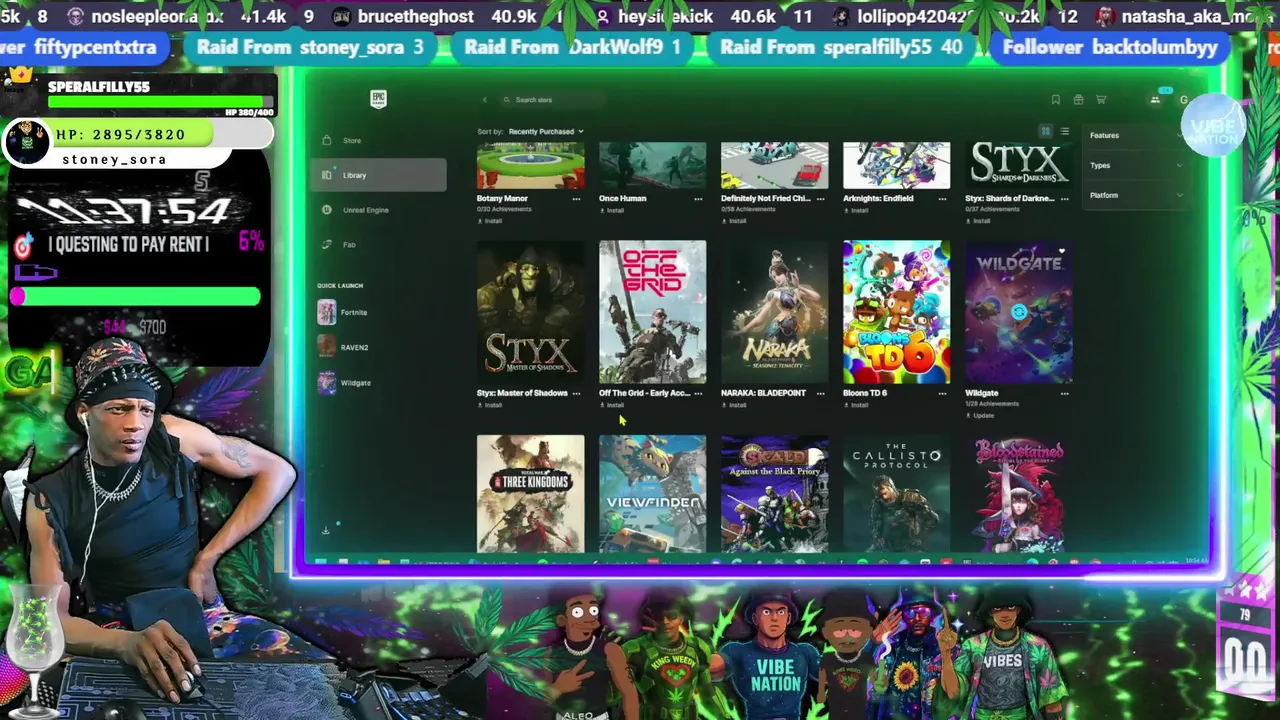Open the wishlist bookmark icon
Image resolution: width=1280 pixels, height=720 pixels.
point(1055,100)
